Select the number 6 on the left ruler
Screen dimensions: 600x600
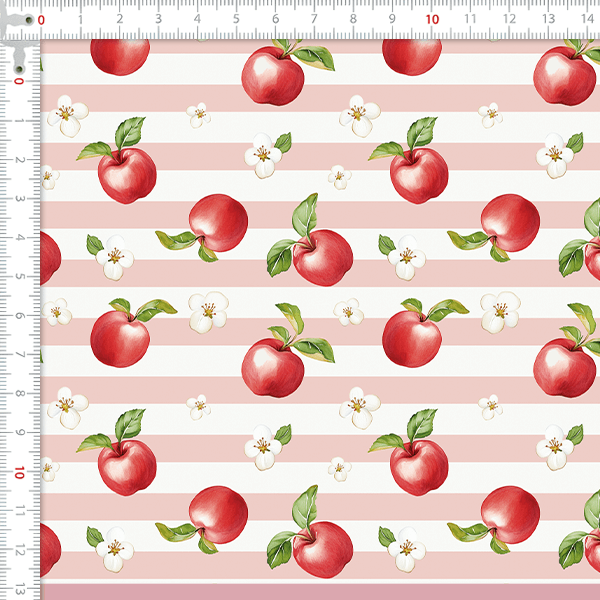click(x=19, y=315)
